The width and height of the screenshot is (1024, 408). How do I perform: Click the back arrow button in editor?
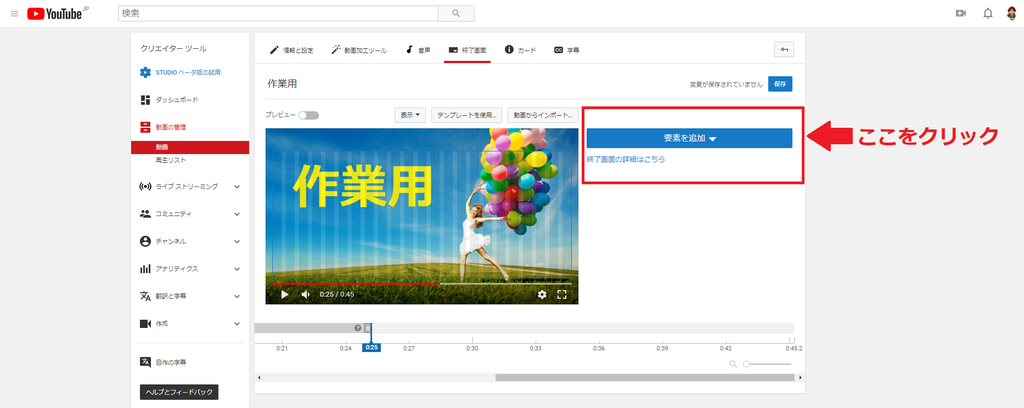point(784,50)
